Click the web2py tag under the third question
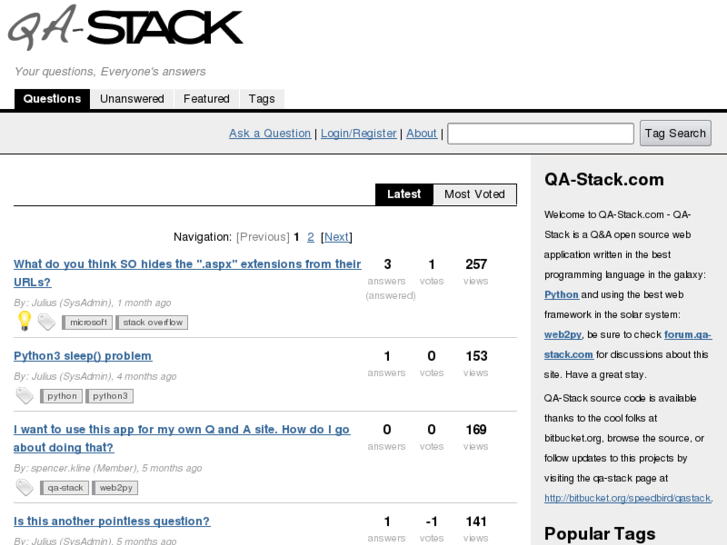Screen dimensions: 727x545 (115, 488)
